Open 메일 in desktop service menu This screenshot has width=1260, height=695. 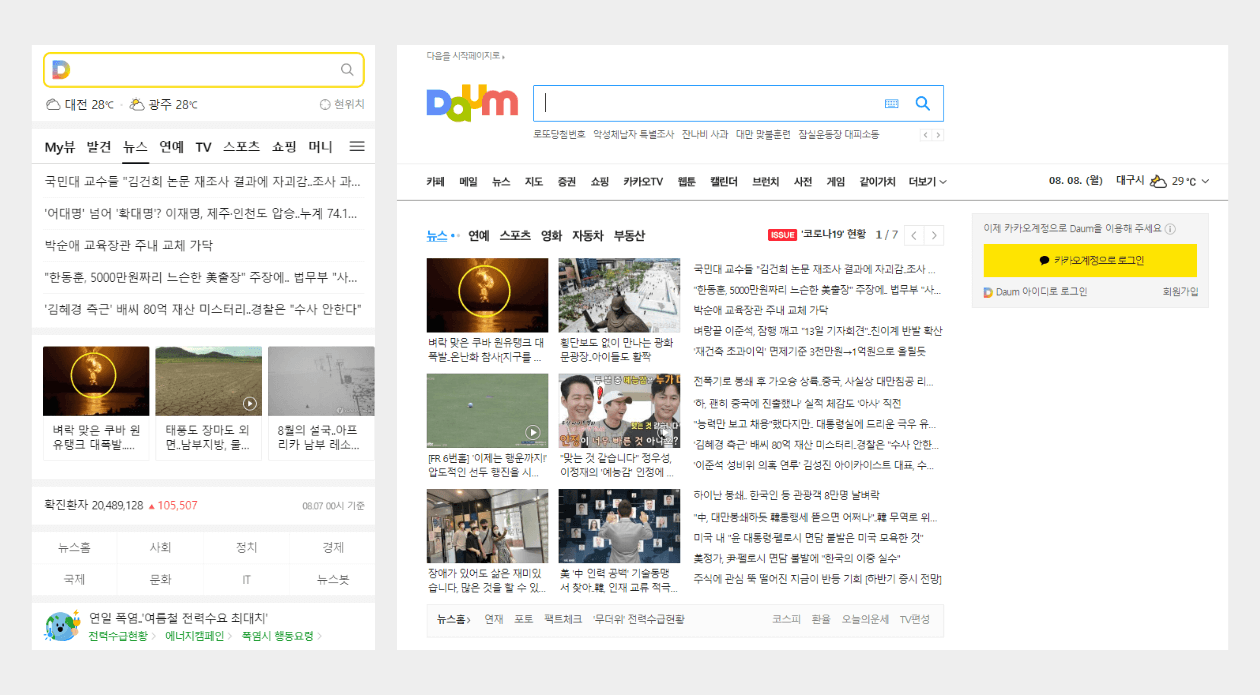468,181
